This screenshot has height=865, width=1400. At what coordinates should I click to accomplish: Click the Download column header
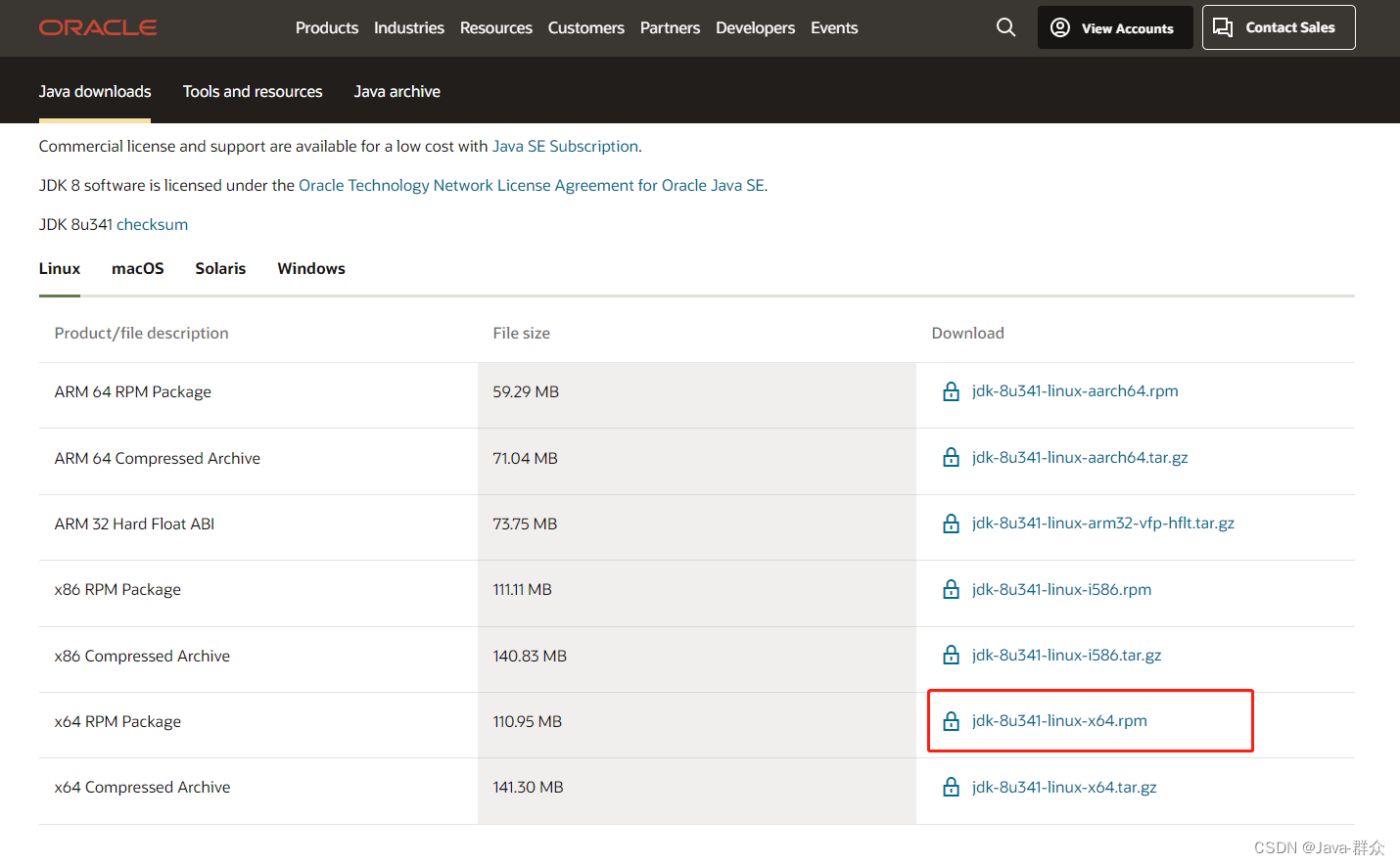pos(967,333)
